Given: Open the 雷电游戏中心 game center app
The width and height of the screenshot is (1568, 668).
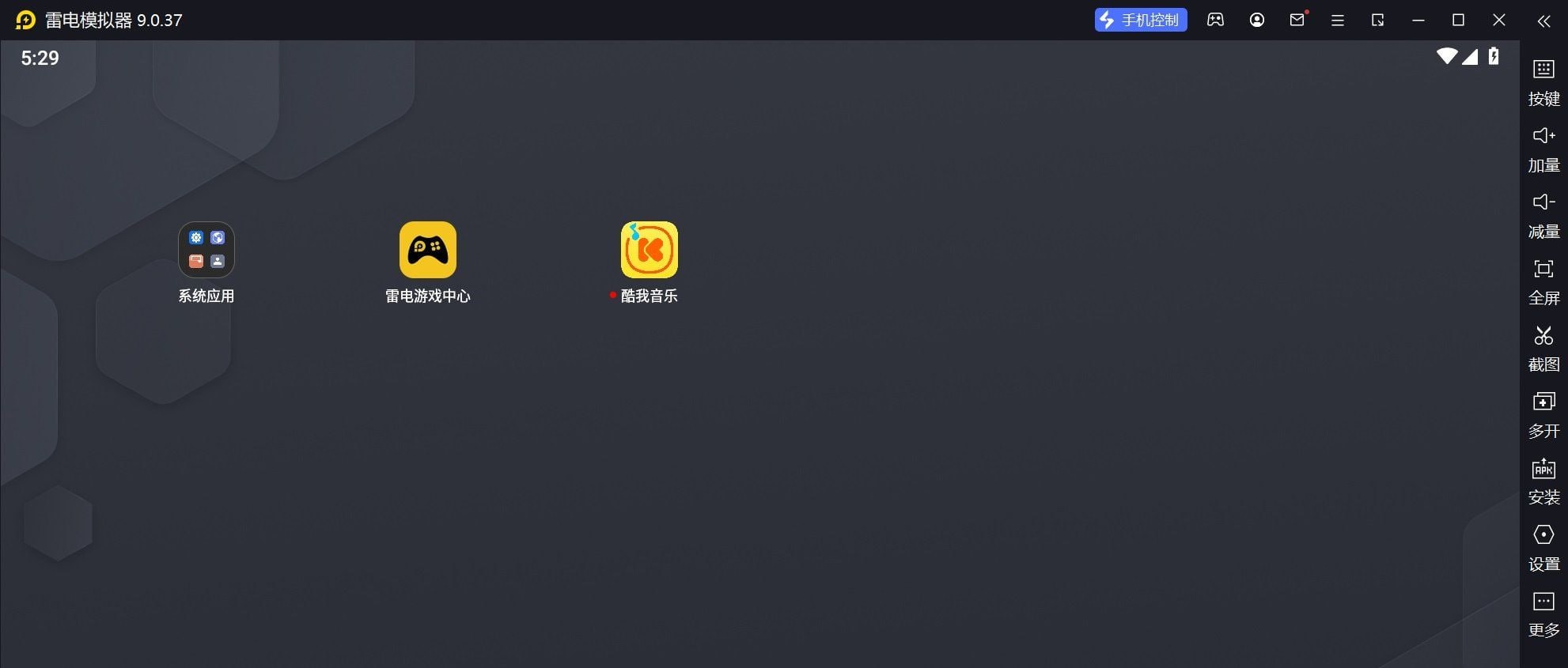Looking at the screenshot, I should click(x=427, y=251).
